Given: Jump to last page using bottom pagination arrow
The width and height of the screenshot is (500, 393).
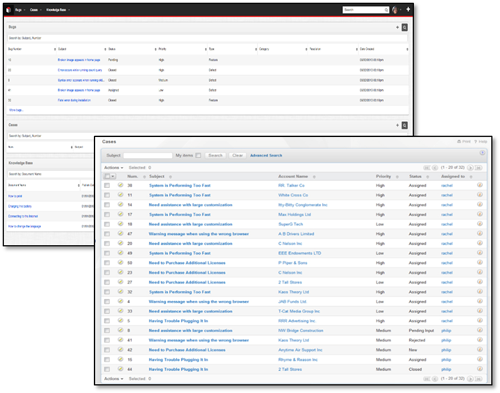Looking at the screenshot, I should (x=479, y=379).
